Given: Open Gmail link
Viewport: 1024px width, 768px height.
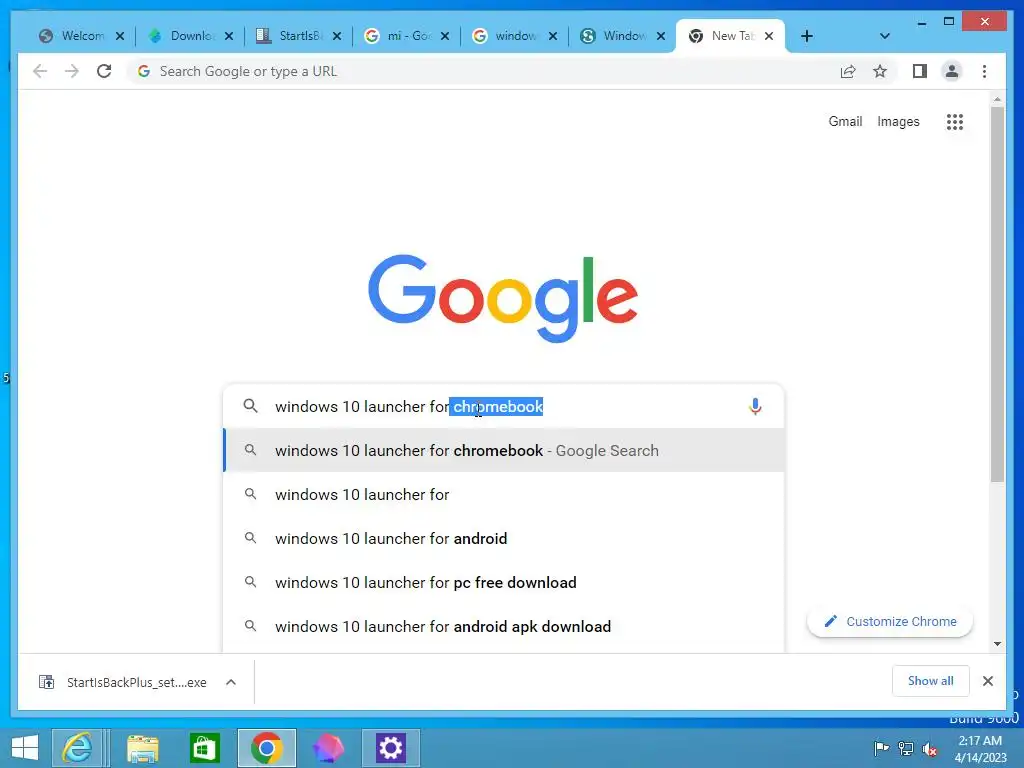Looking at the screenshot, I should 845,121.
